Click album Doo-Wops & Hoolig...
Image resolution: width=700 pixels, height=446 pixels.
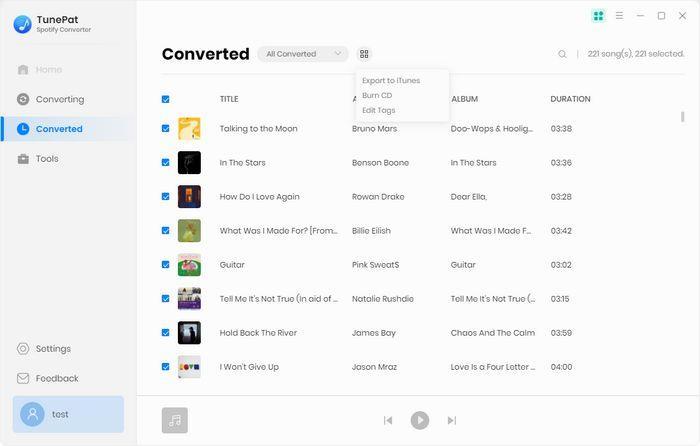click(492, 129)
